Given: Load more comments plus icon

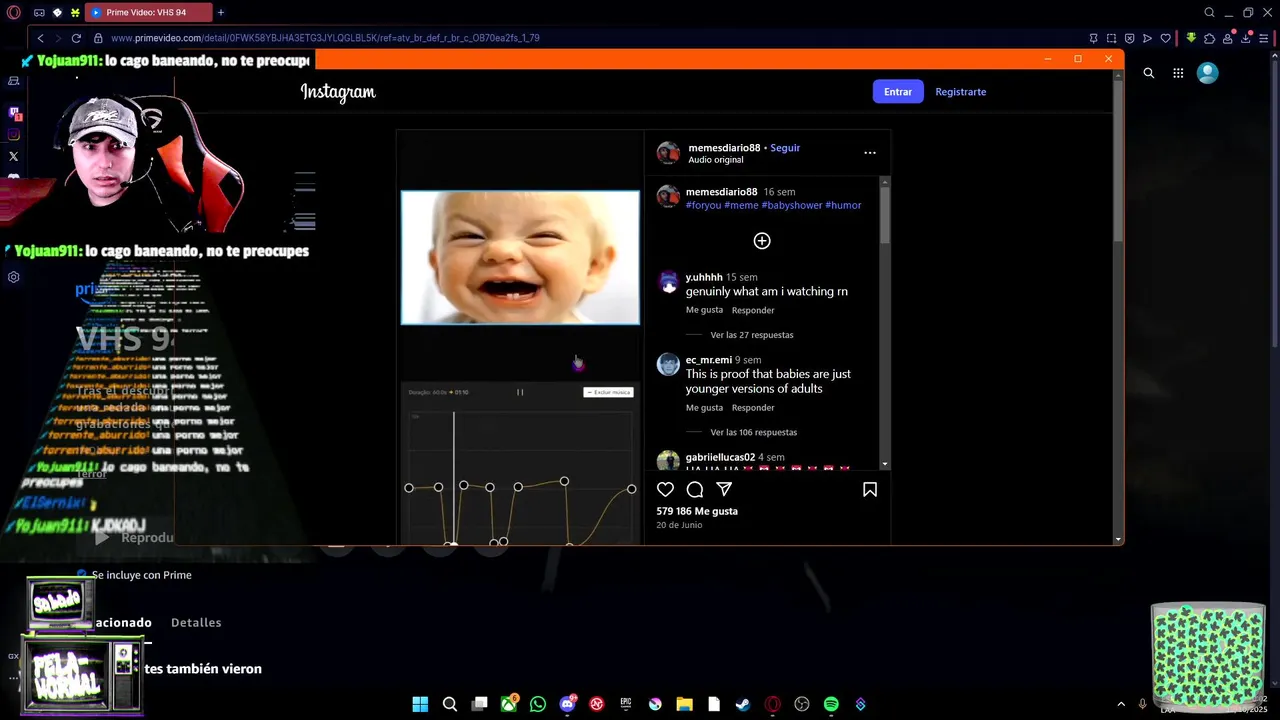Looking at the screenshot, I should click(x=762, y=241).
